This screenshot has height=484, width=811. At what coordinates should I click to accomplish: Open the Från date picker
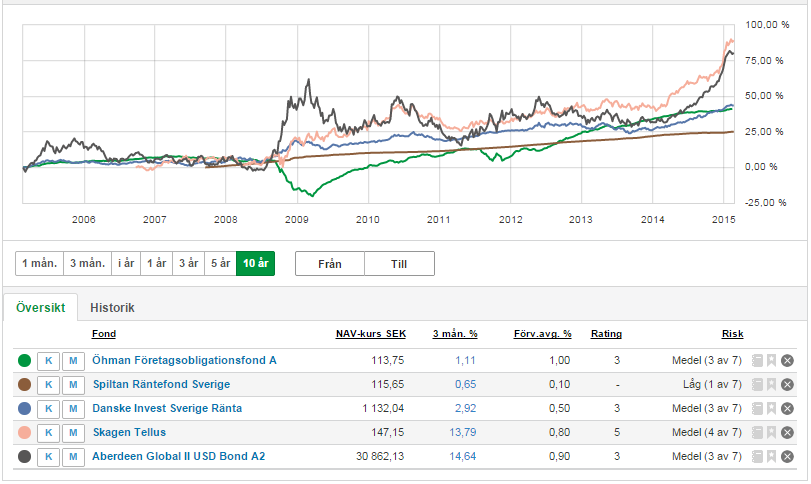click(x=330, y=263)
